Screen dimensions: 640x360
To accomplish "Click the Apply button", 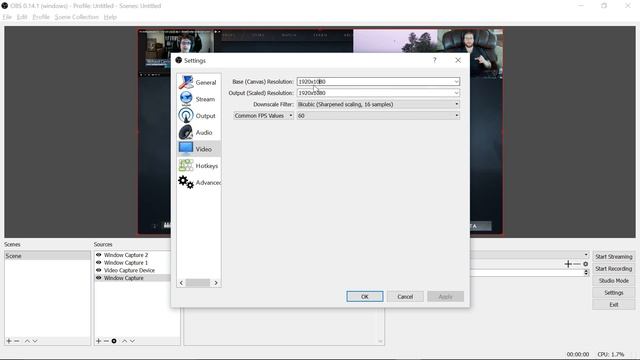I will (445, 297).
